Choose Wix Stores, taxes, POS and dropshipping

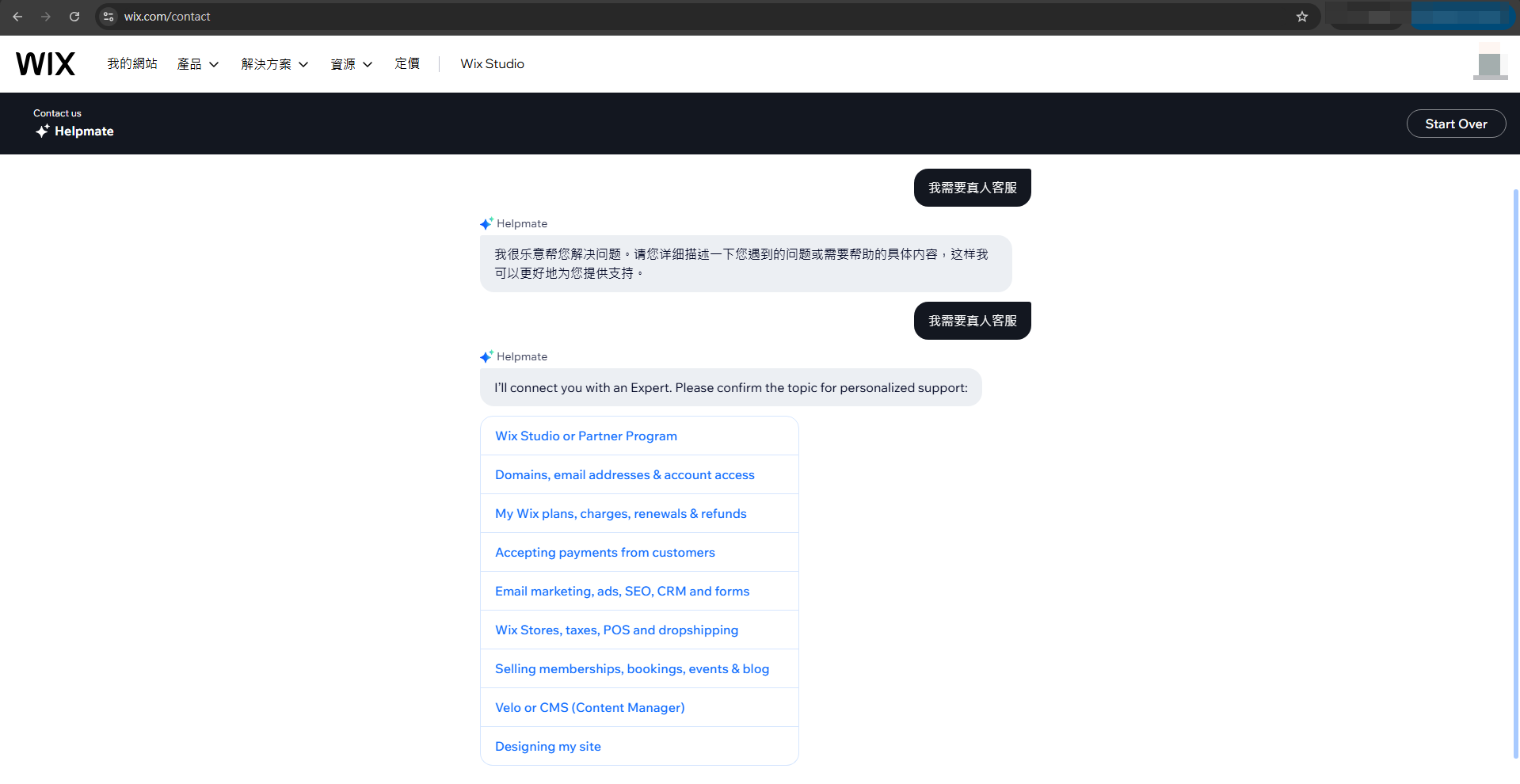(x=616, y=630)
